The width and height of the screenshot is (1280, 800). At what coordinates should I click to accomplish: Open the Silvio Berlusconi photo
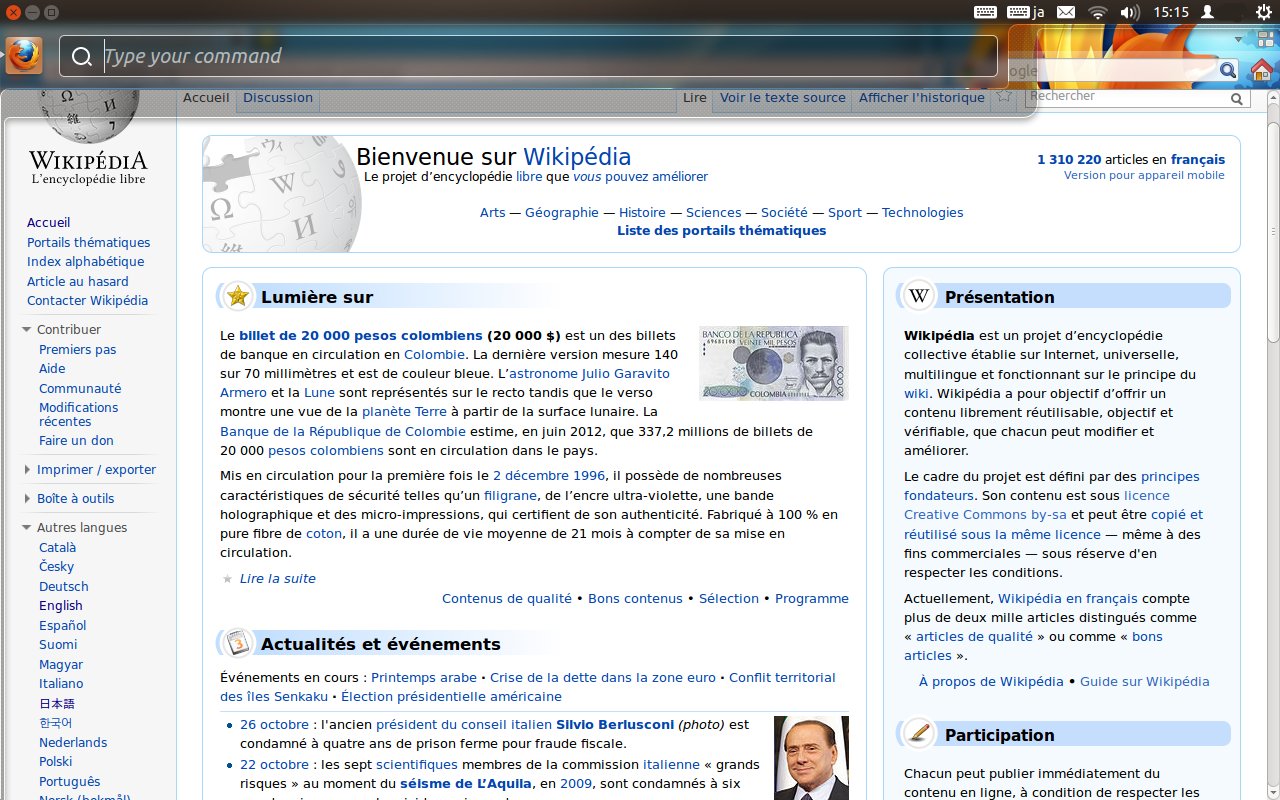click(x=811, y=758)
